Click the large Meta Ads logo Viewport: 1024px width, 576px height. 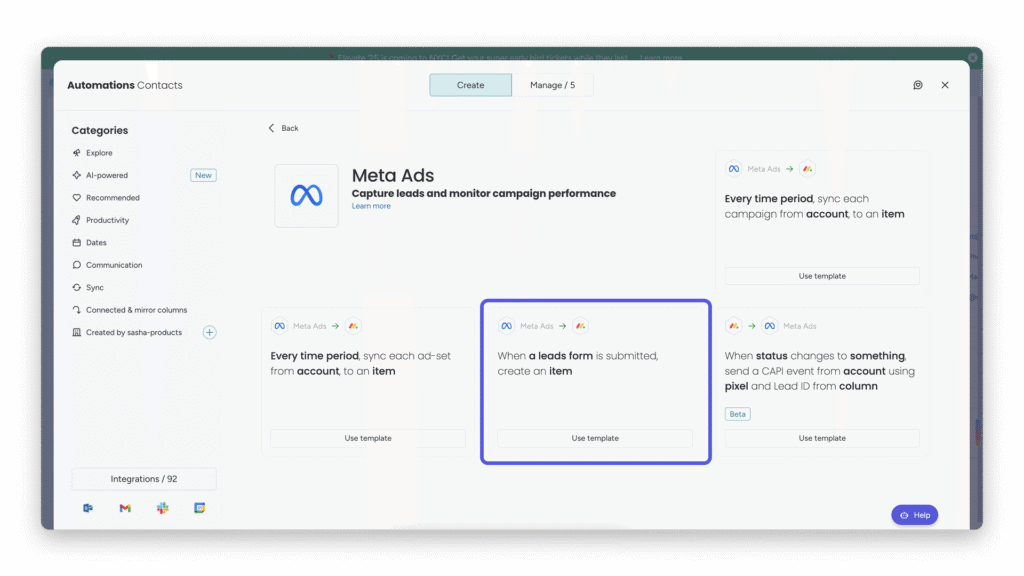[x=306, y=196]
